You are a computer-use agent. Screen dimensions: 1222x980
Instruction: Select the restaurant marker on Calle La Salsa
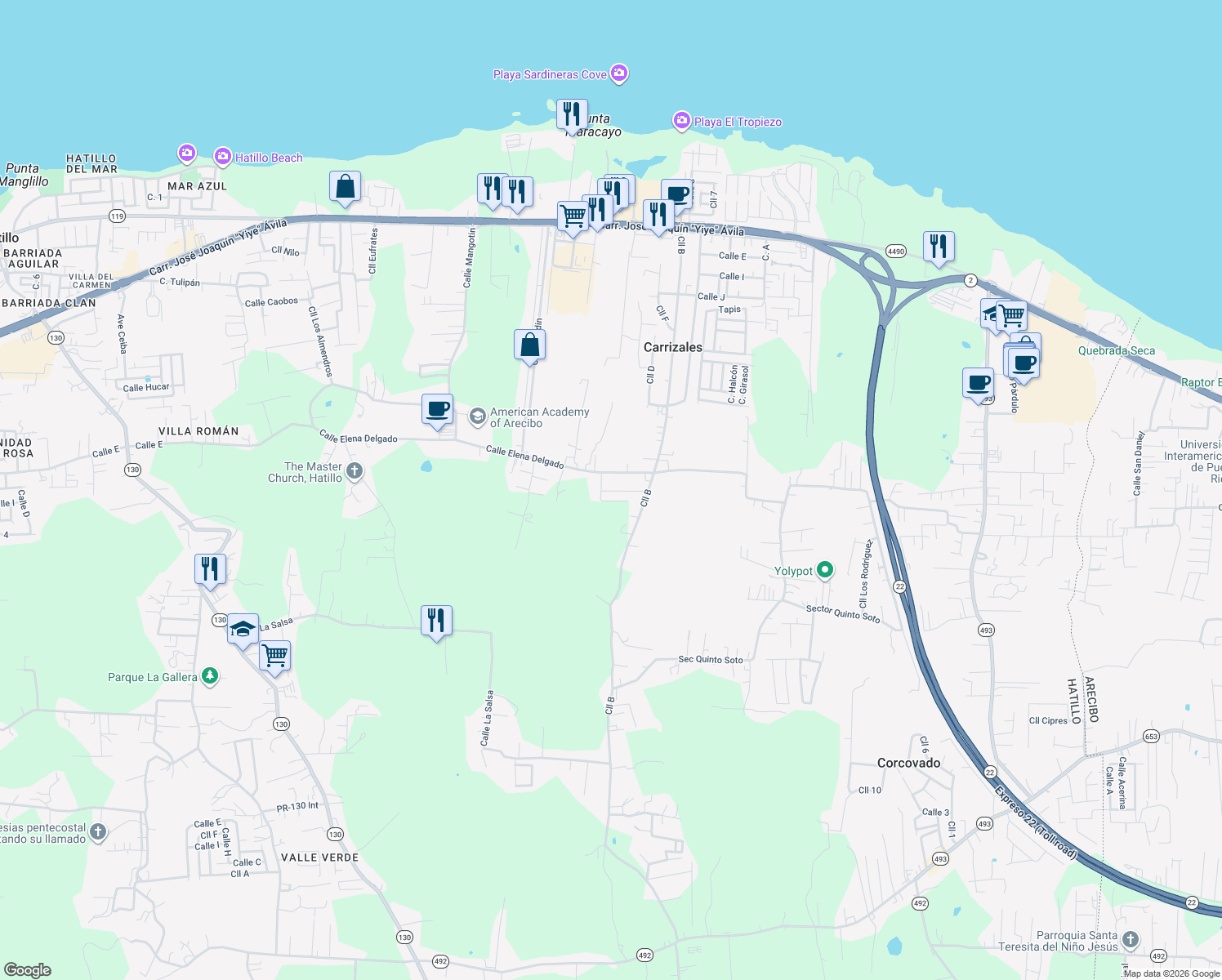point(436,621)
